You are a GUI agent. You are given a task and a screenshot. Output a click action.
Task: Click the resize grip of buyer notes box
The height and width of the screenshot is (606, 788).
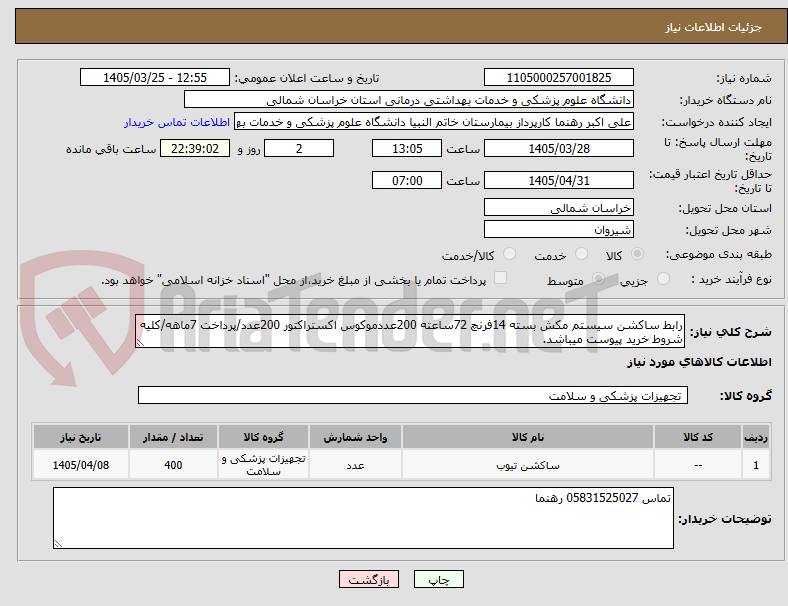58,544
